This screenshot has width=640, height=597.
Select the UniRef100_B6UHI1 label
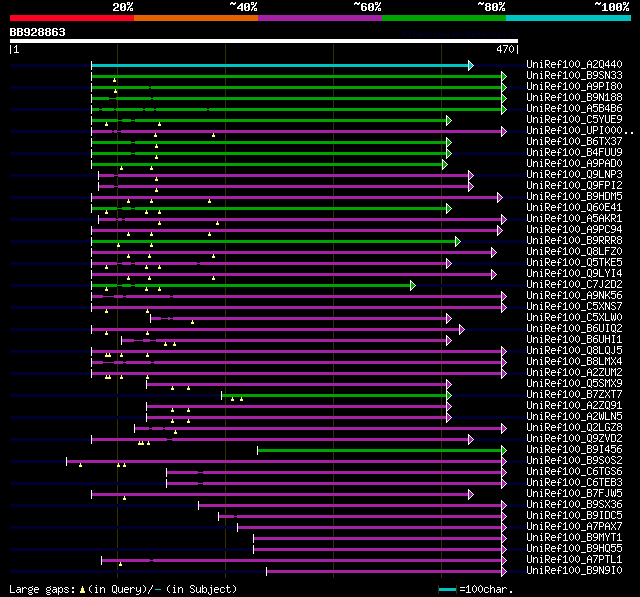tap(574, 340)
